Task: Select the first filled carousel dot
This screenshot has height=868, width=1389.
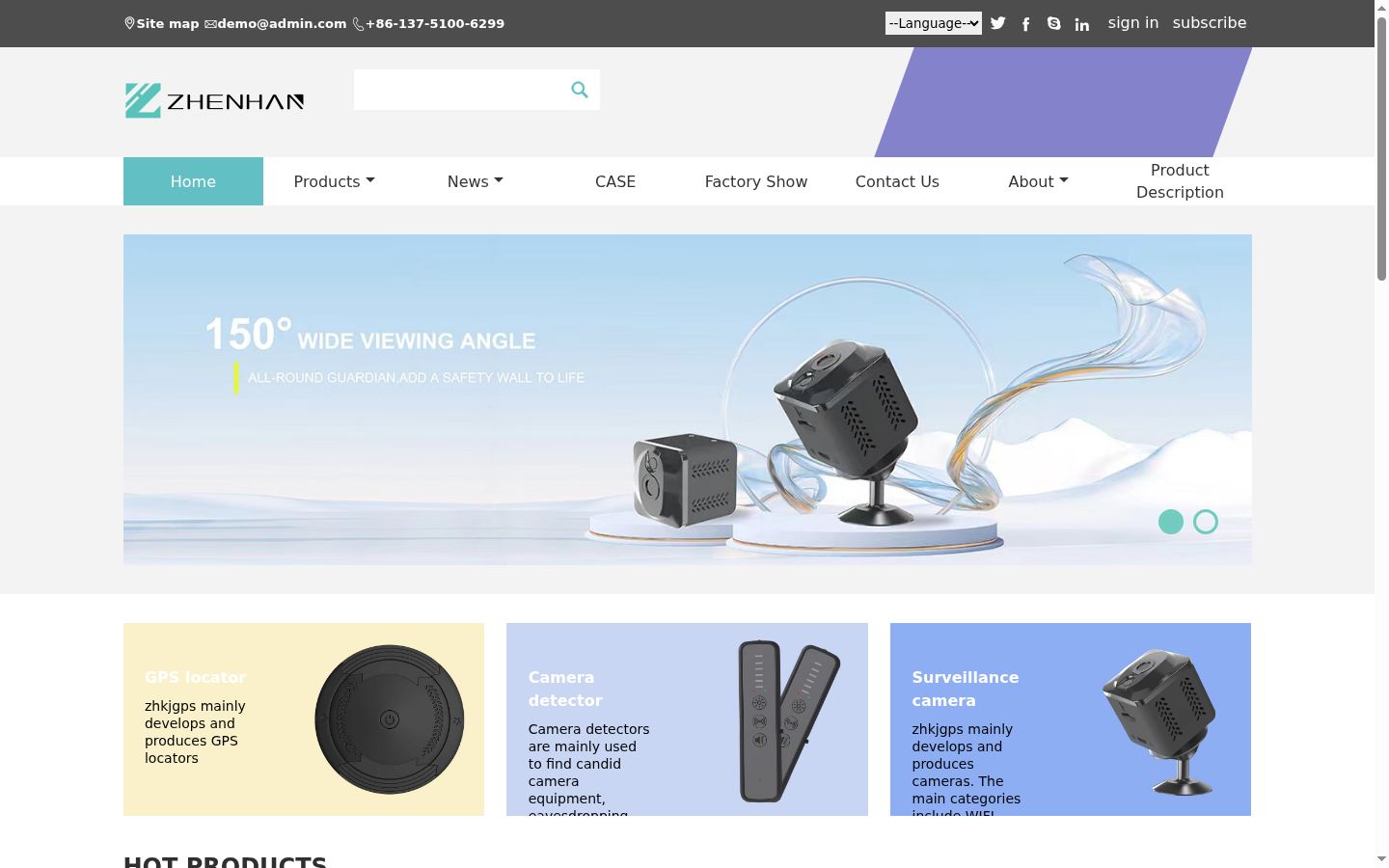Action: (1171, 522)
